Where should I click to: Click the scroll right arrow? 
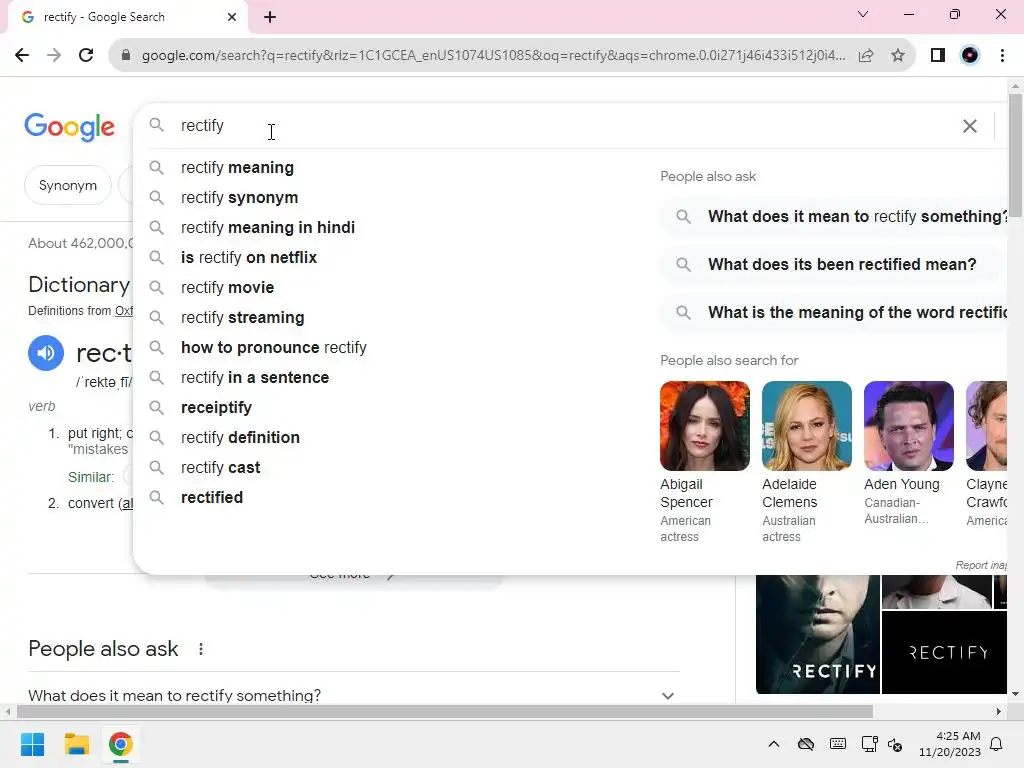click(998, 711)
